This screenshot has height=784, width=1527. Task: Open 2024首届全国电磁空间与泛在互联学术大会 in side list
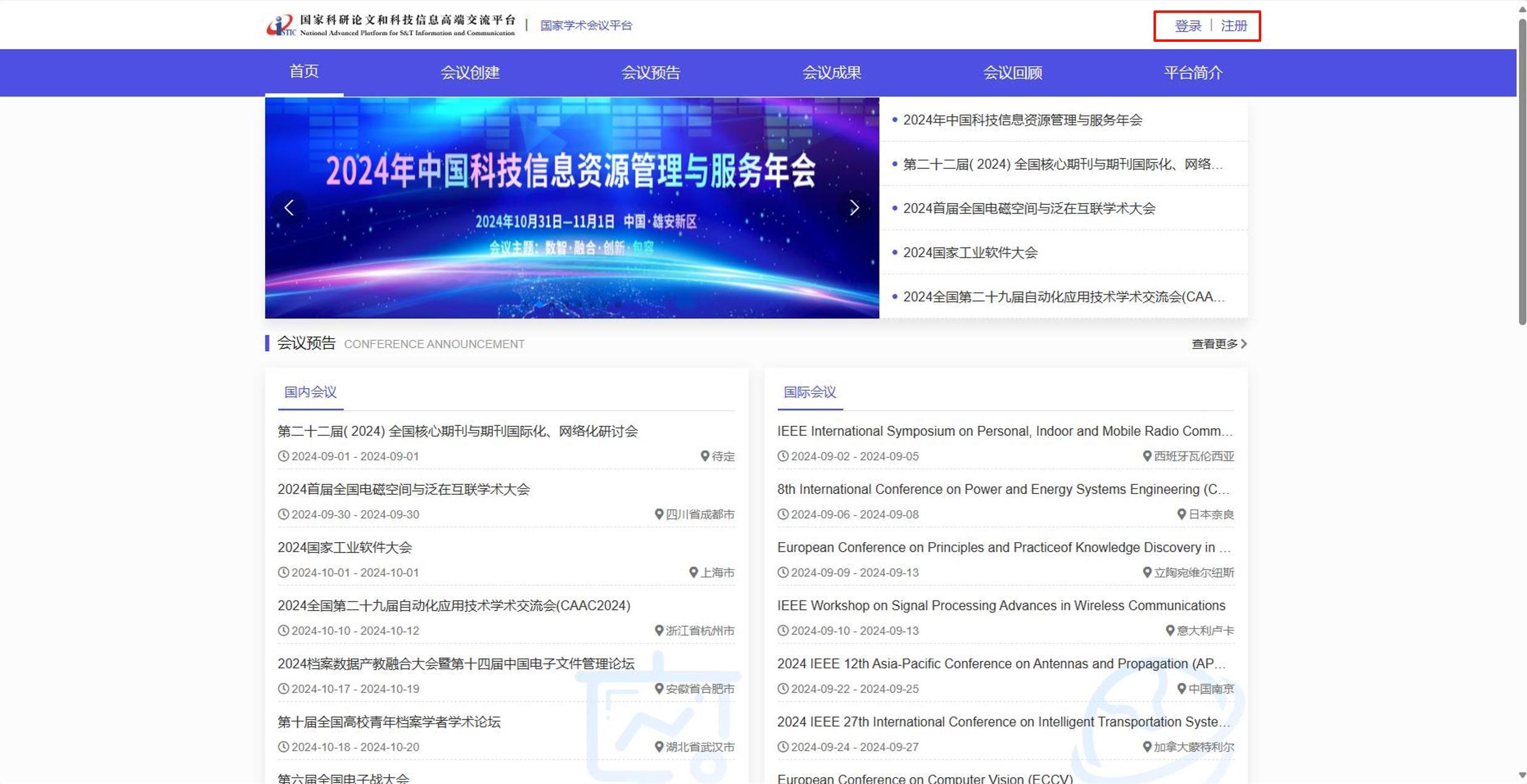(1029, 209)
